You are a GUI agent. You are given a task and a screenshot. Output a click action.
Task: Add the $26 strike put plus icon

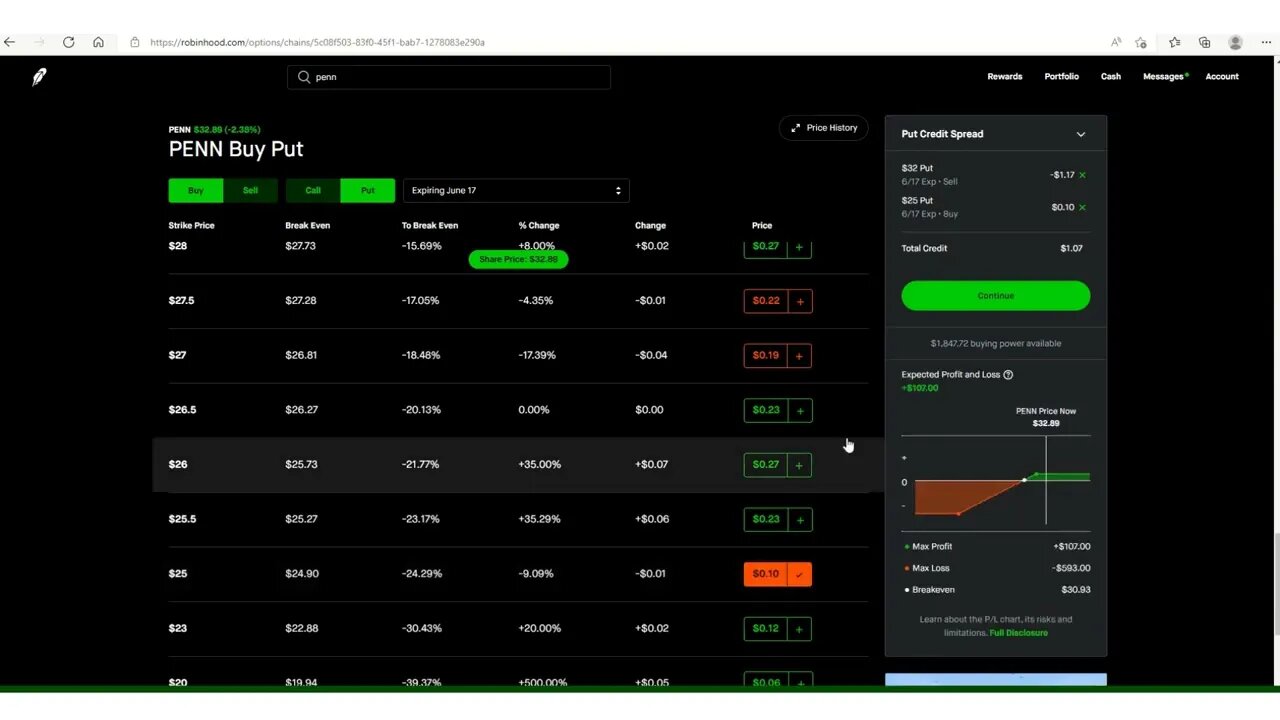tap(799, 465)
